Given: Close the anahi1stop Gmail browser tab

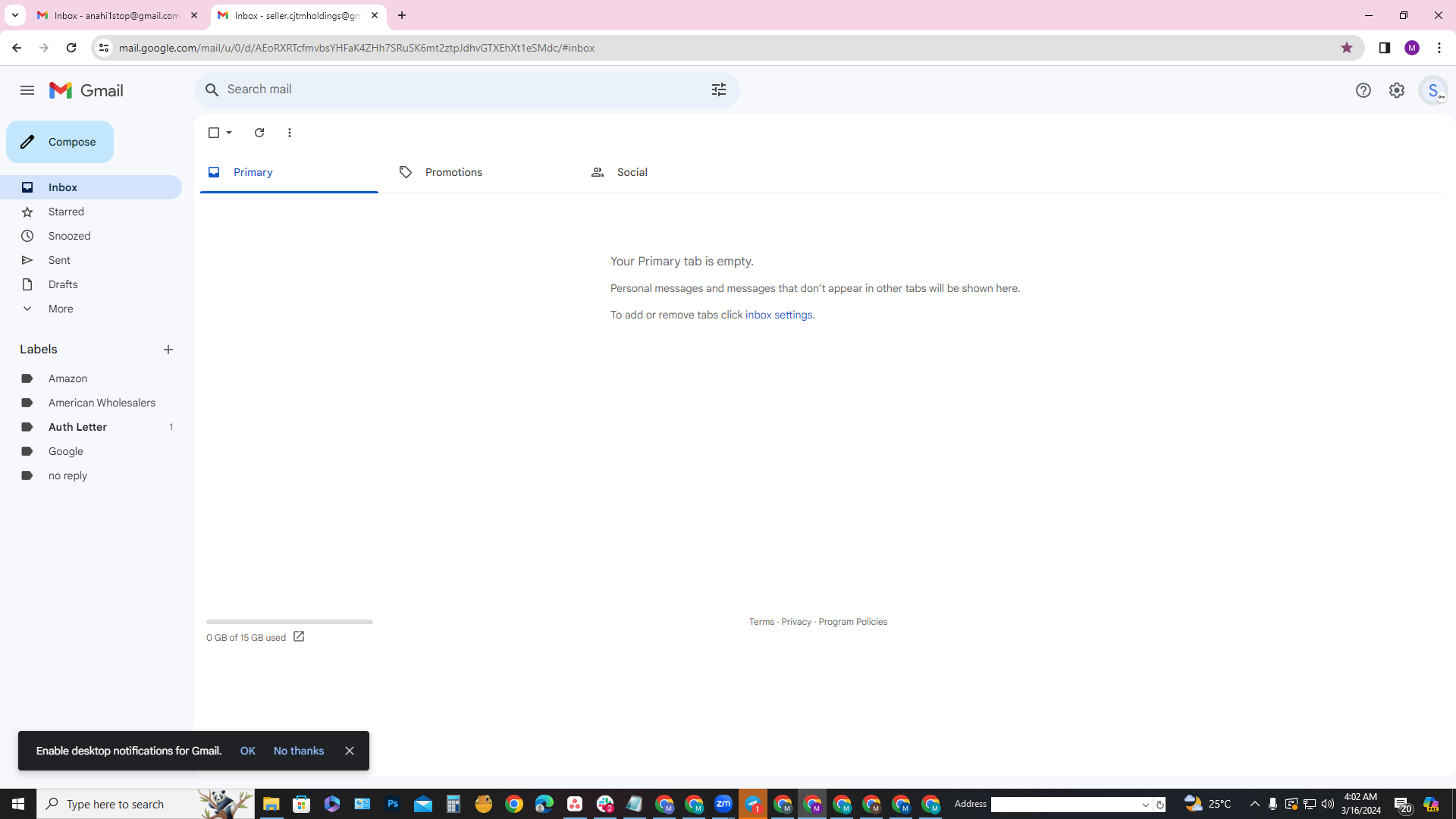Looking at the screenshot, I should pos(194,15).
